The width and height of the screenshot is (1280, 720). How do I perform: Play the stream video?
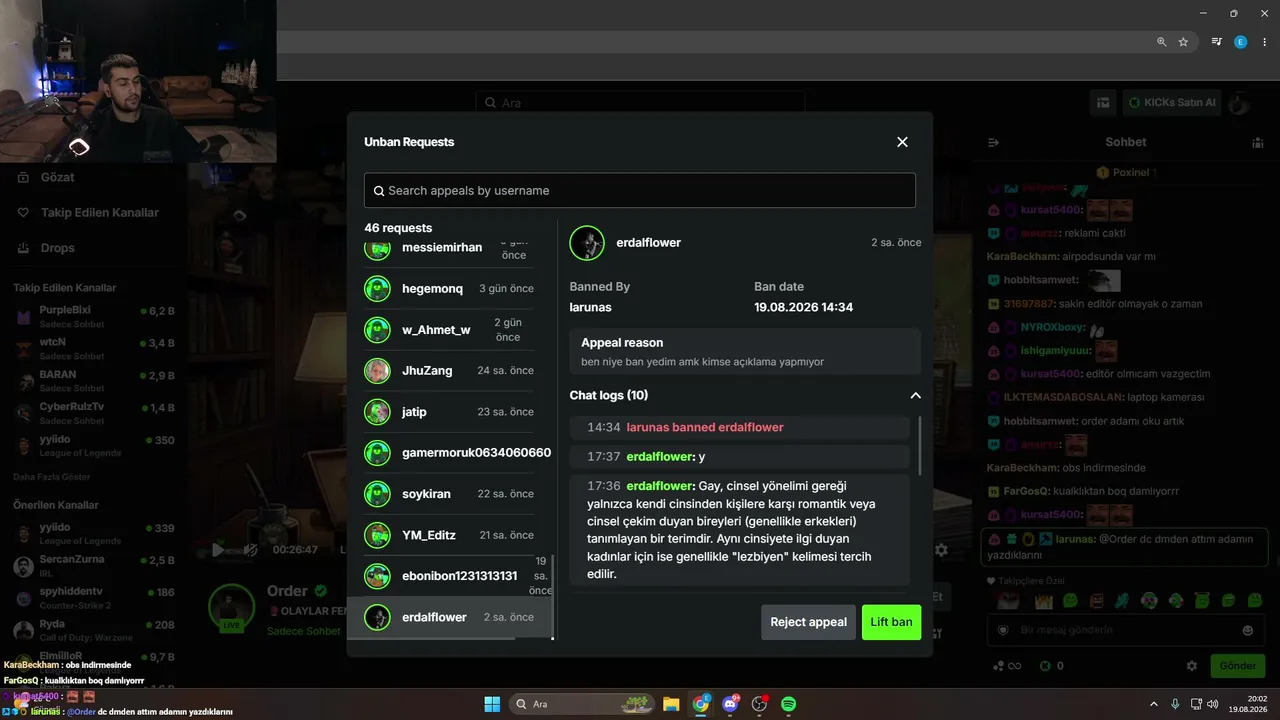[x=218, y=549]
